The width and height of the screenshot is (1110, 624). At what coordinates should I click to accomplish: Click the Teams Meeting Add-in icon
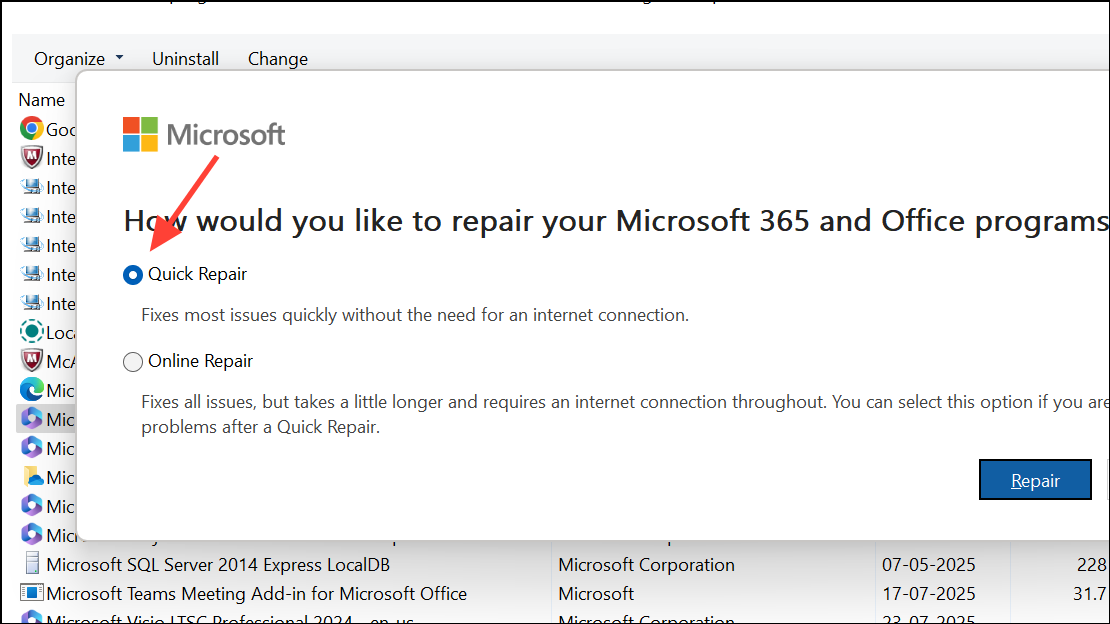pos(32,594)
